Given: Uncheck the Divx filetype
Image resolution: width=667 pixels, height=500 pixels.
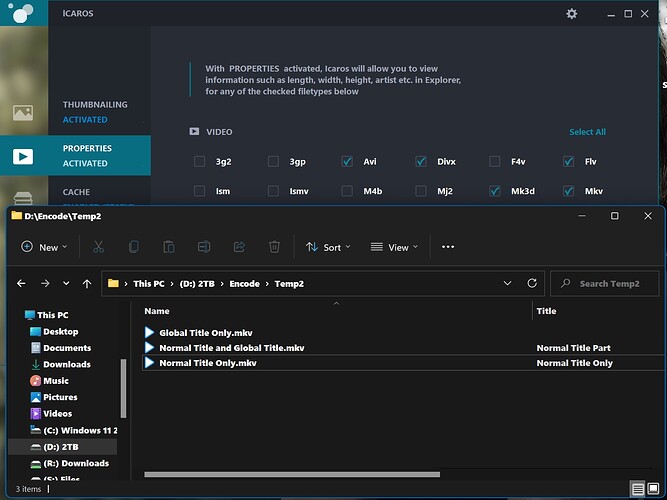Looking at the screenshot, I should point(421,162).
